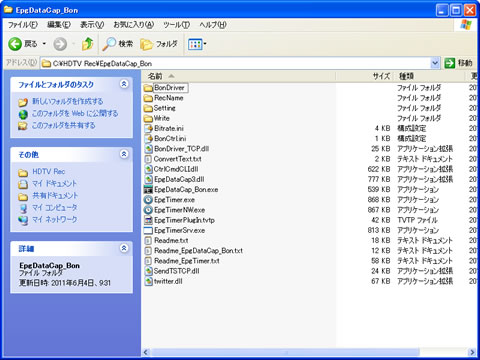Open the Help (ヘルプ) menu
The height and width of the screenshot is (360, 480).
click(x=213, y=25)
